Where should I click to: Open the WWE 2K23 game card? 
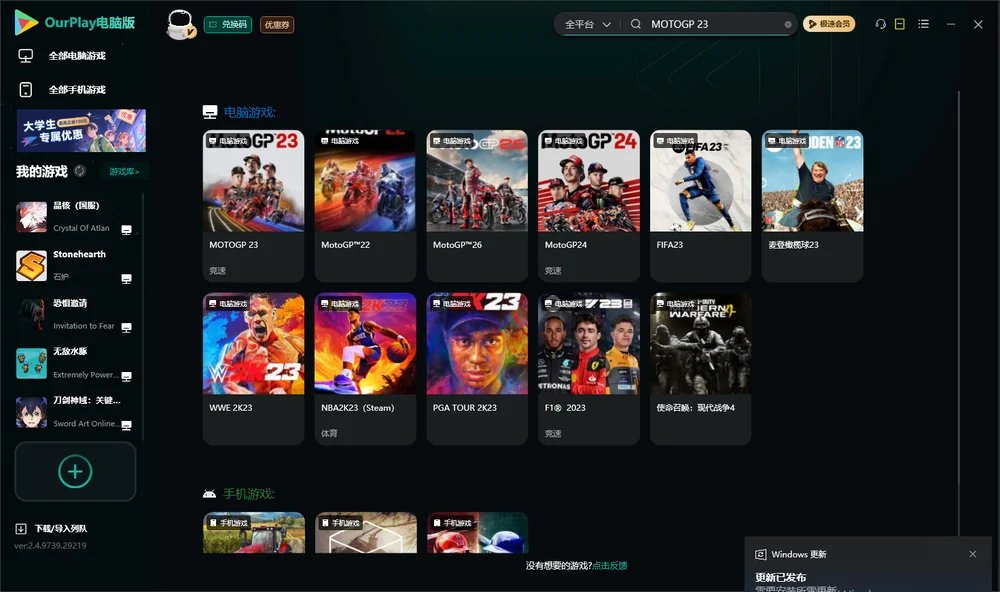coord(253,368)
